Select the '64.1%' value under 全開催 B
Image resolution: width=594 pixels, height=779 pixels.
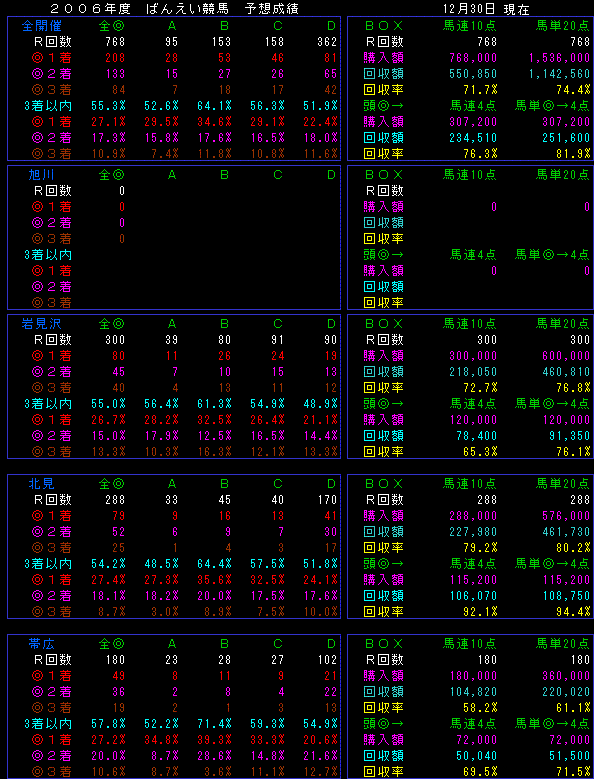(x=214, y=105)
